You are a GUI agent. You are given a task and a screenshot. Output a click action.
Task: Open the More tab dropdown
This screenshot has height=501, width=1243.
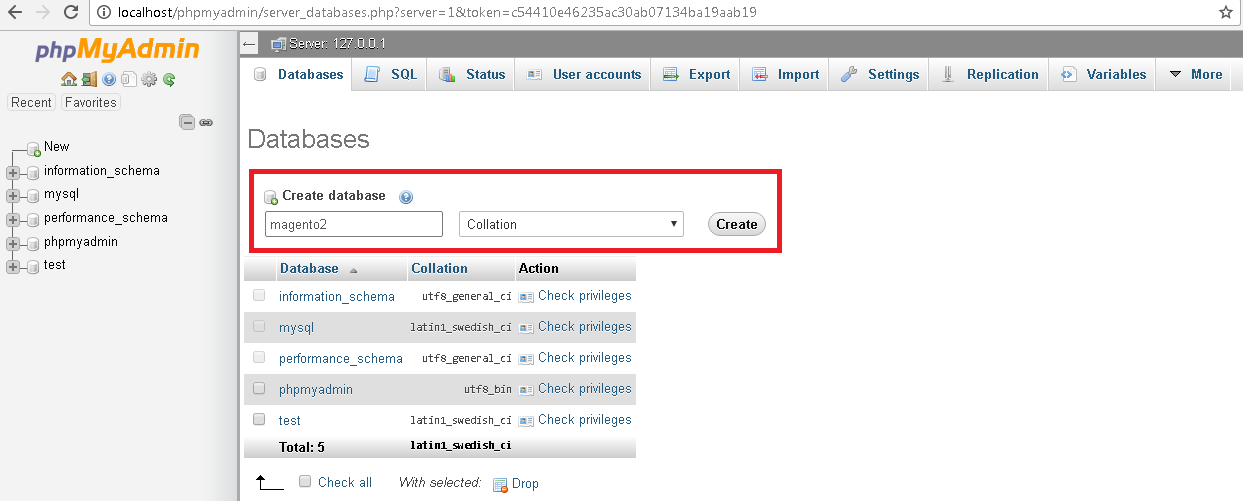1195,75
